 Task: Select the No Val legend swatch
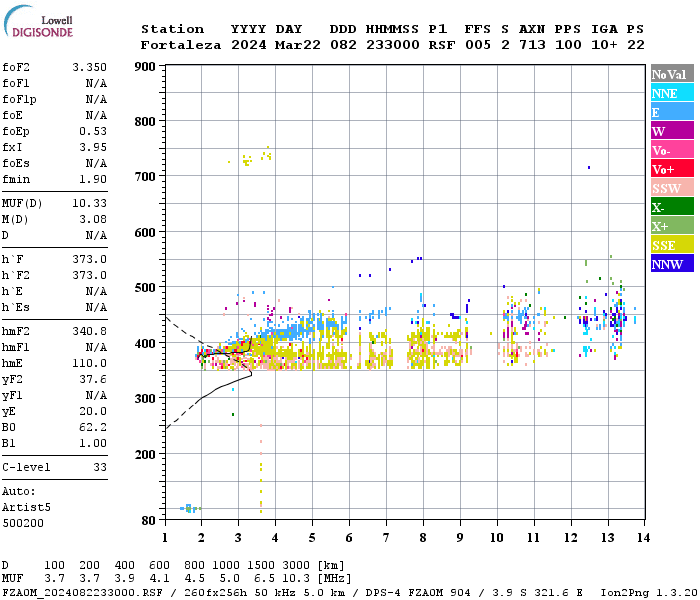[x=672, y=74]
